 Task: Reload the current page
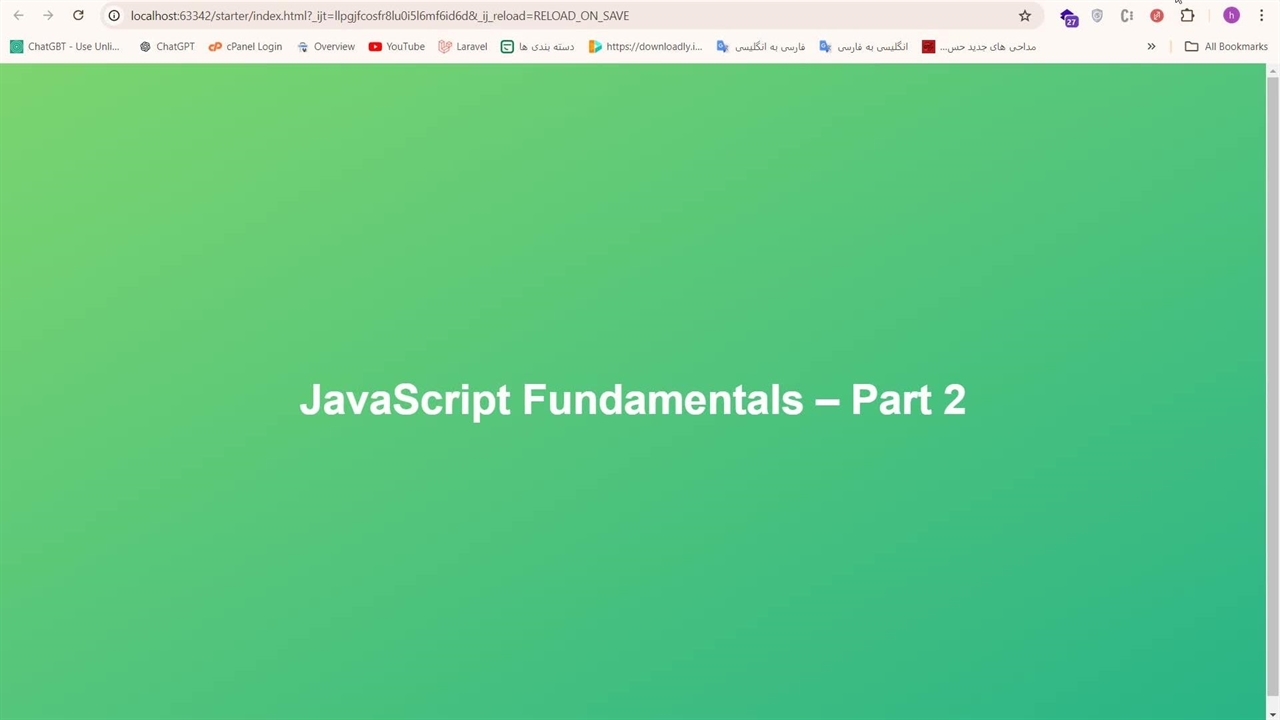tap(78, 15)
